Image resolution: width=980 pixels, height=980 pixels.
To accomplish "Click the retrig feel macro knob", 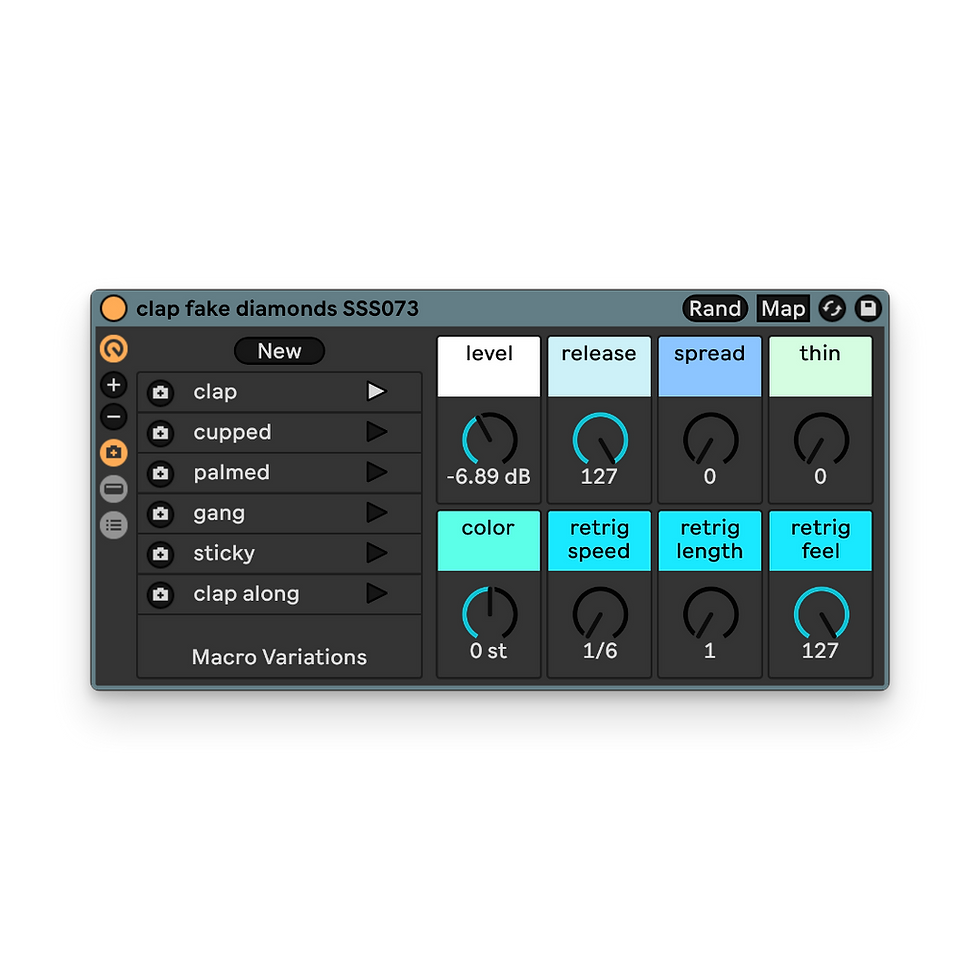I will pyautogui.click(x=821, y=613).
